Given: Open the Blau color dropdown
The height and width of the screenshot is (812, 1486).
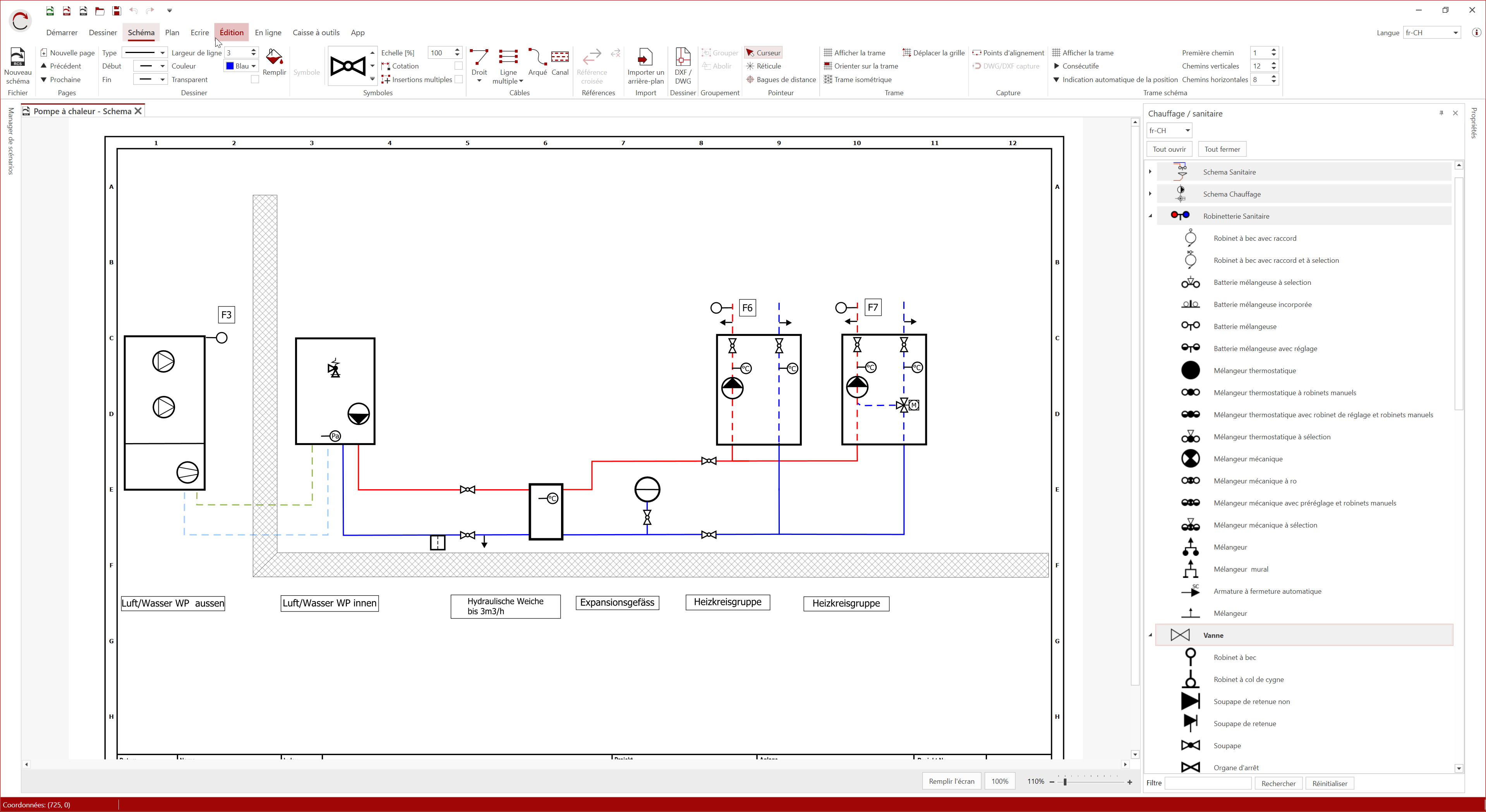Looking at the screenshot, I should [x=253, y=66].
